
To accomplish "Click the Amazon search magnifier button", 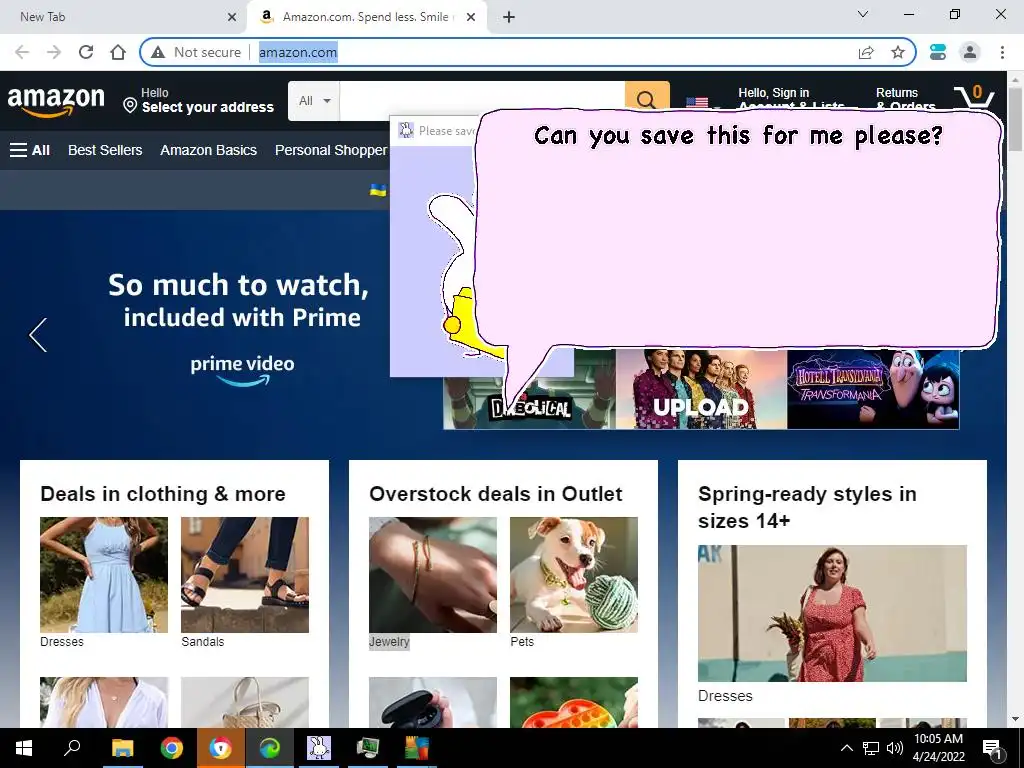I will click(647, 99).
